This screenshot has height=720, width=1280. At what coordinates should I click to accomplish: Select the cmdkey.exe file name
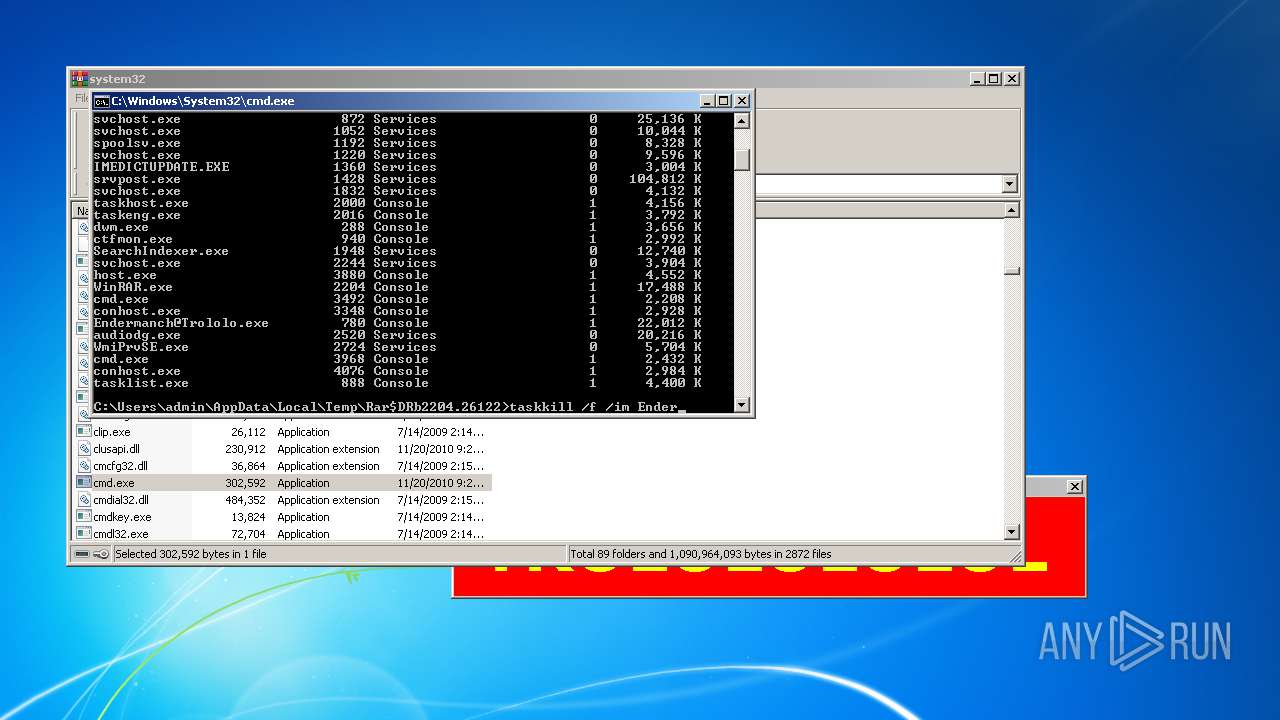coord(122,517)
